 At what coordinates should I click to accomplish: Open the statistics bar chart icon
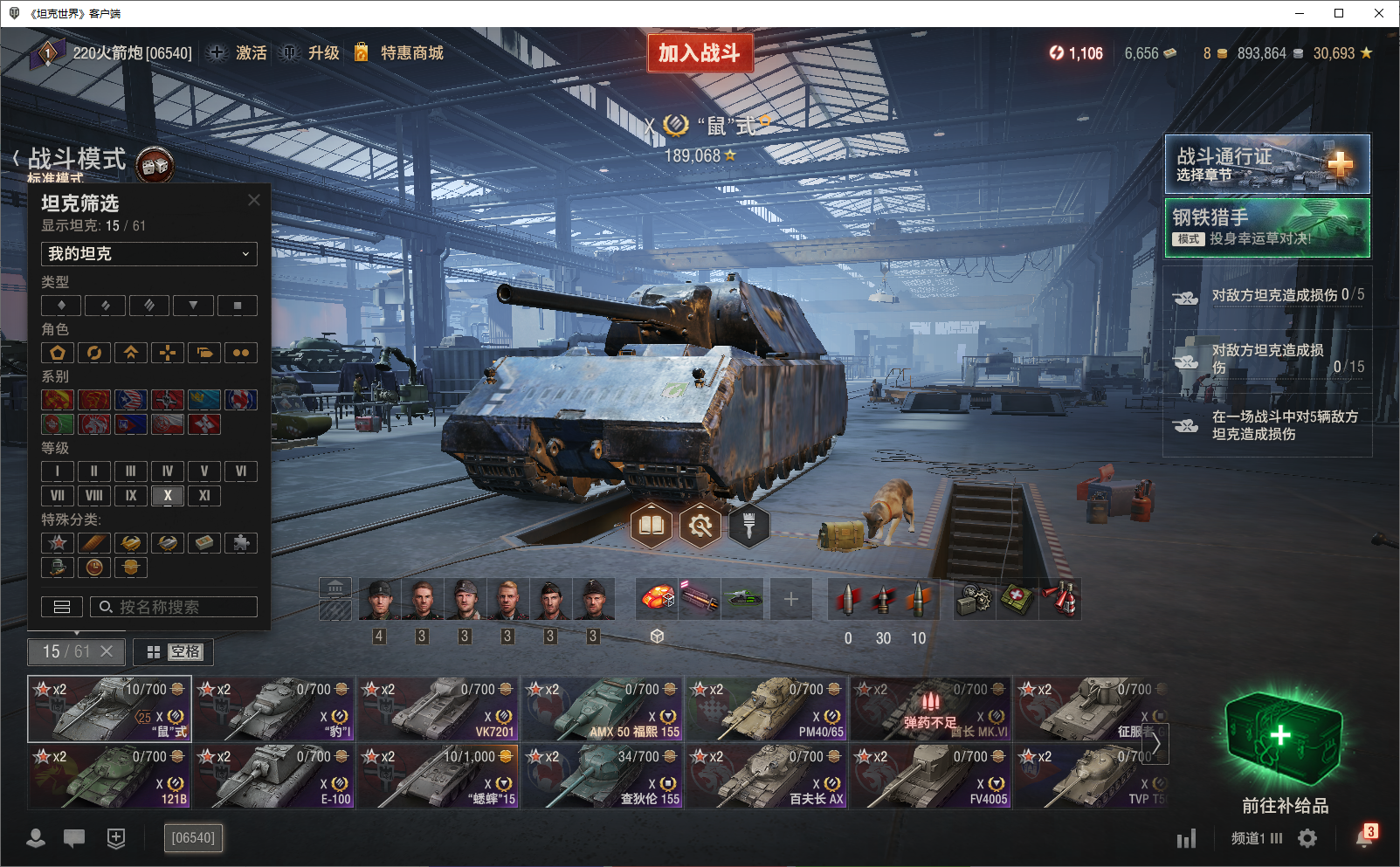tap(1186, 839)
